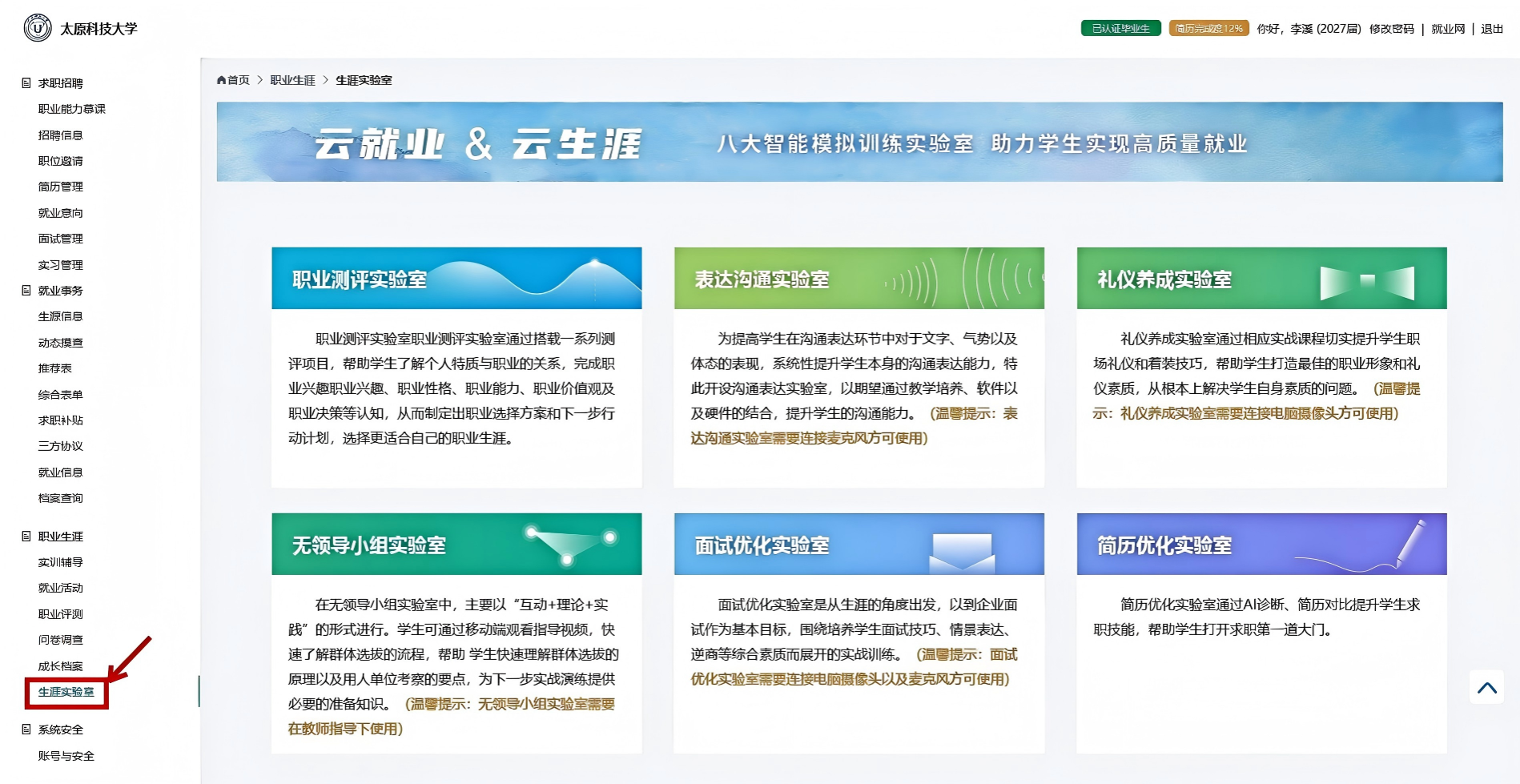Open 简历管理 in the sidebar menu
The width and height of the screenshot is (1520, 784).
(x=61, y=187)
